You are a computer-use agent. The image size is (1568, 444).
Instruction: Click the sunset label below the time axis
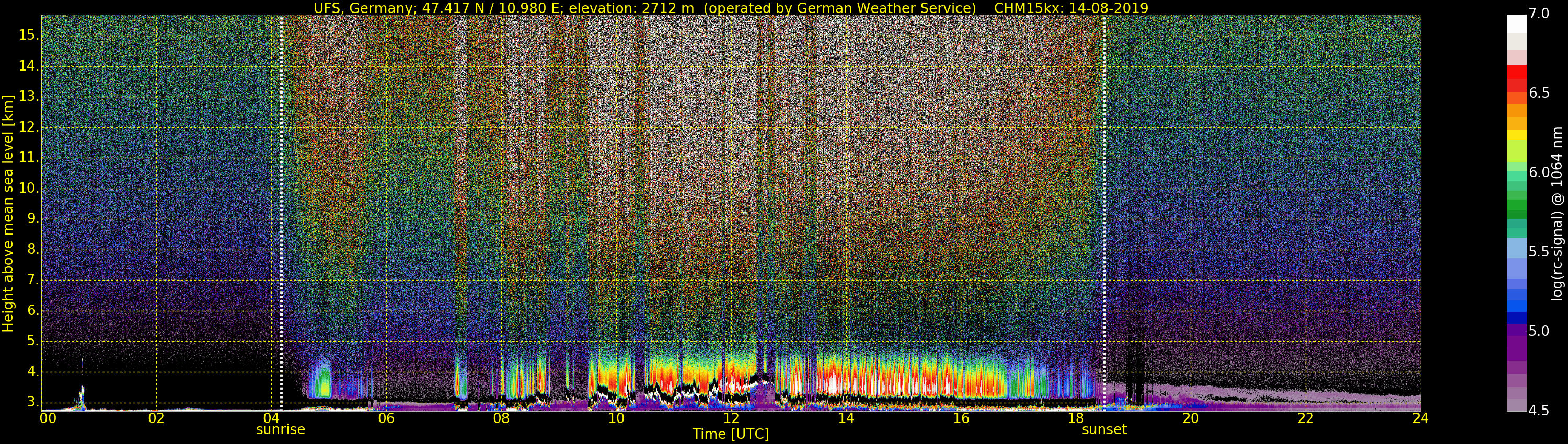[1103, 429]
